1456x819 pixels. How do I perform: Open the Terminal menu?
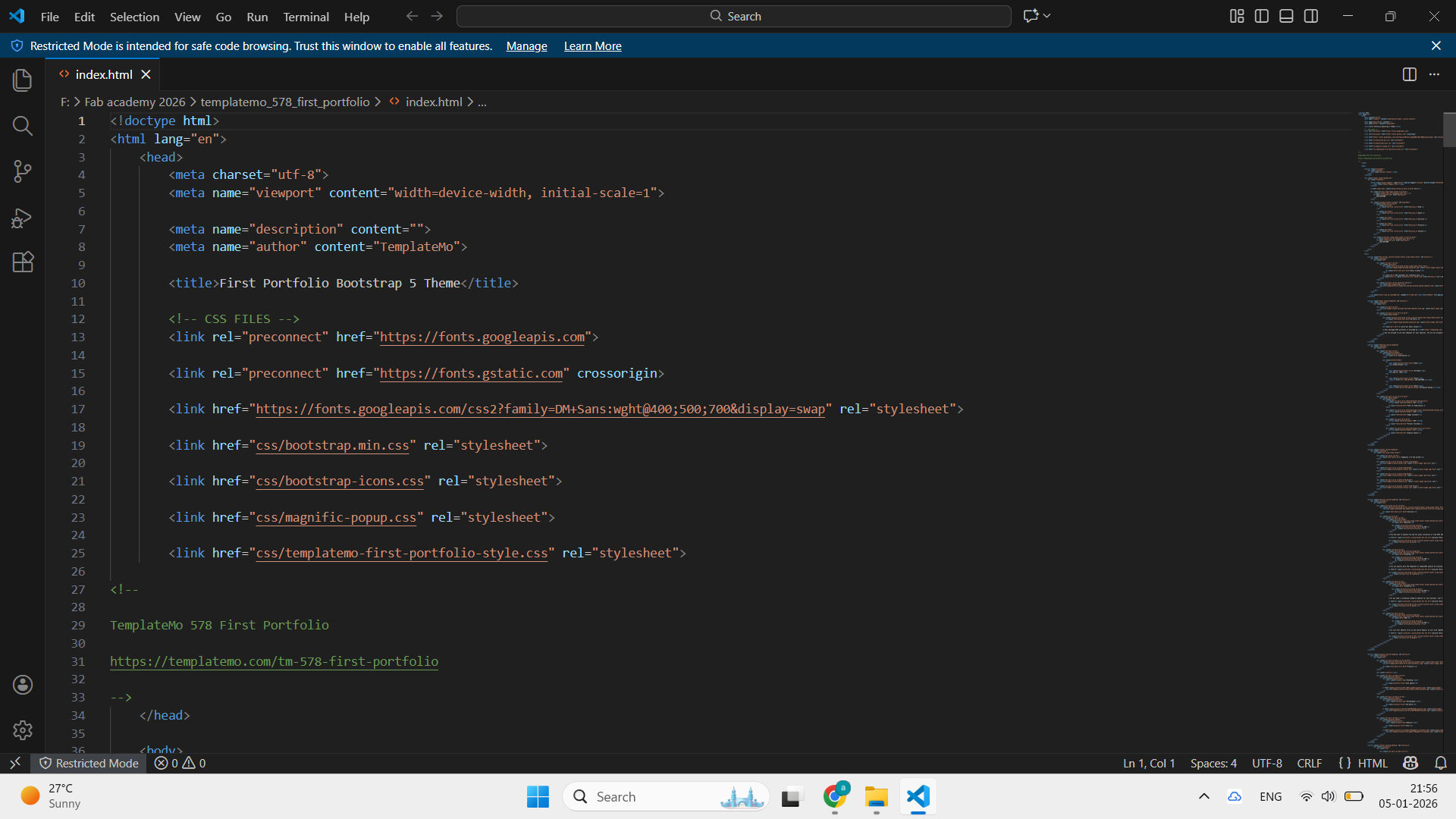pyautogui.click(x=306, y=17)
